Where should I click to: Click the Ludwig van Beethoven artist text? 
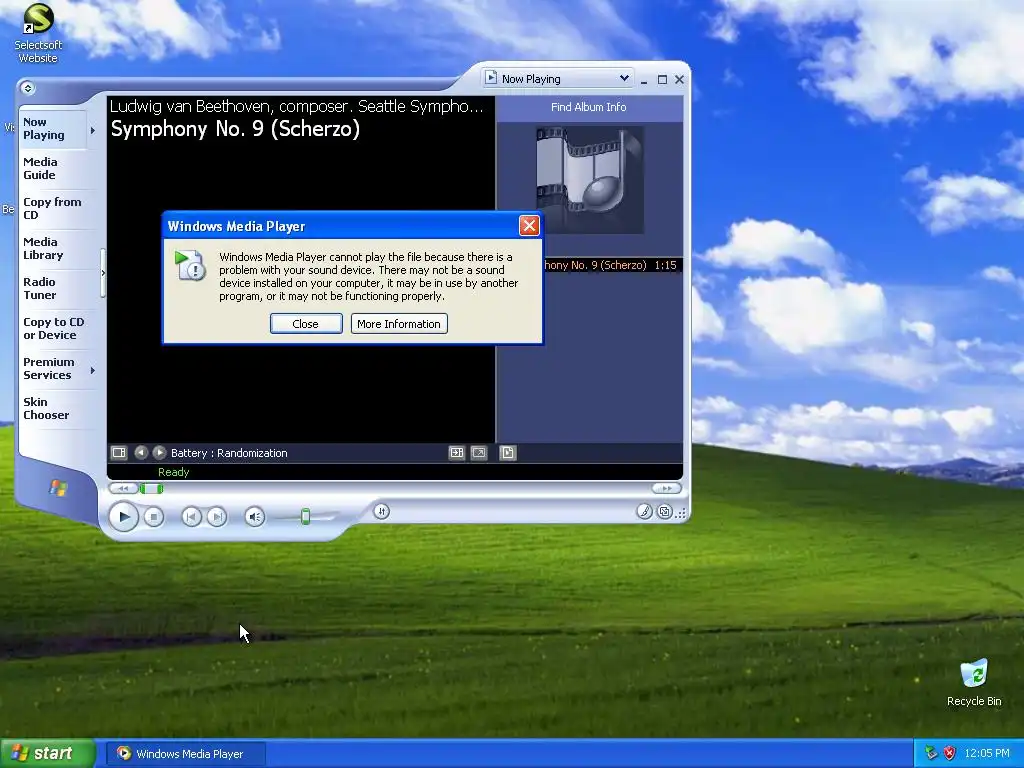[296, 106]
